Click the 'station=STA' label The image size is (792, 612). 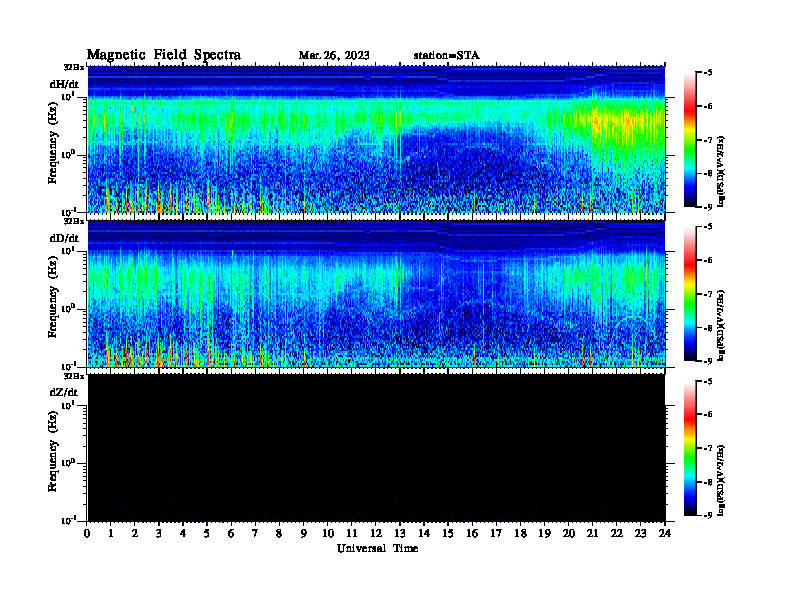tap(447, 55)
